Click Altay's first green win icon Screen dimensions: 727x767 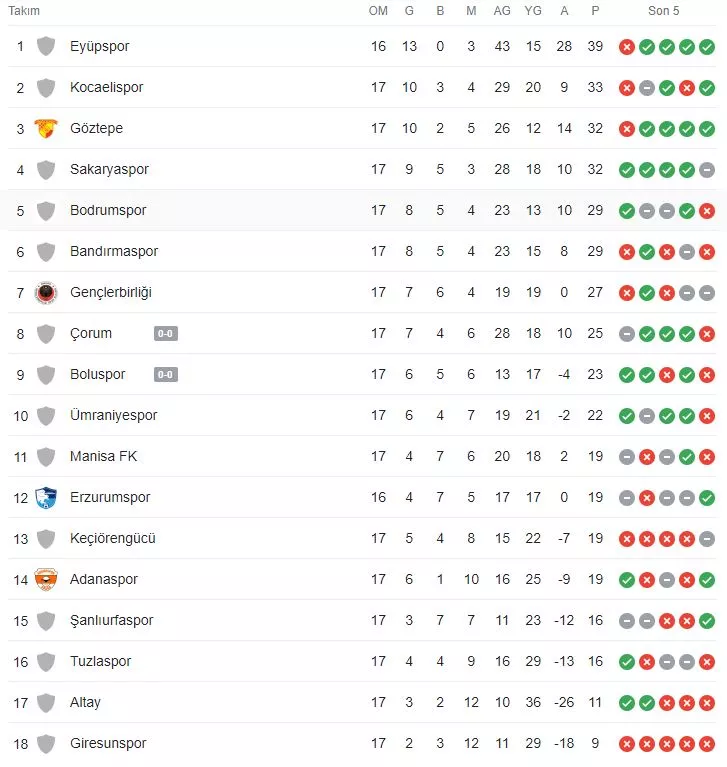click(627, 703)
